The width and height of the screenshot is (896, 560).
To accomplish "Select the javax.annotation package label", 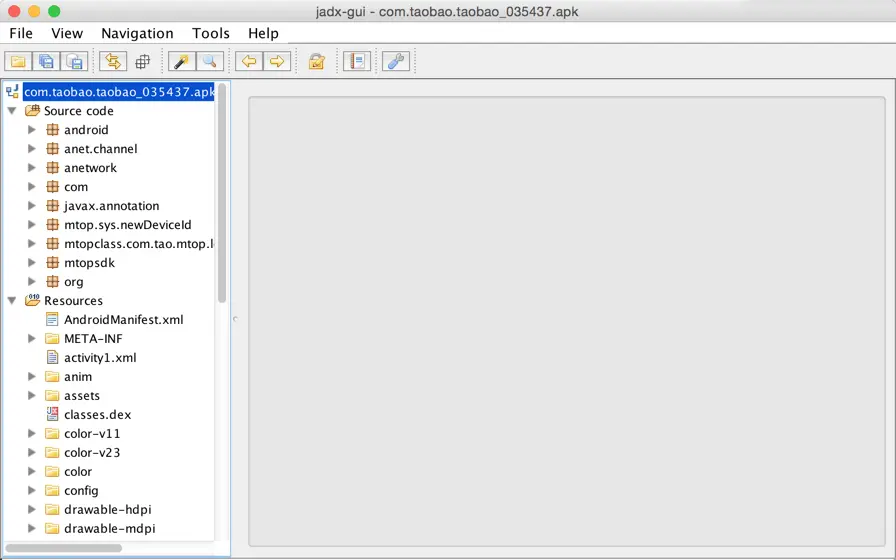I will click(x=111, y=206).
